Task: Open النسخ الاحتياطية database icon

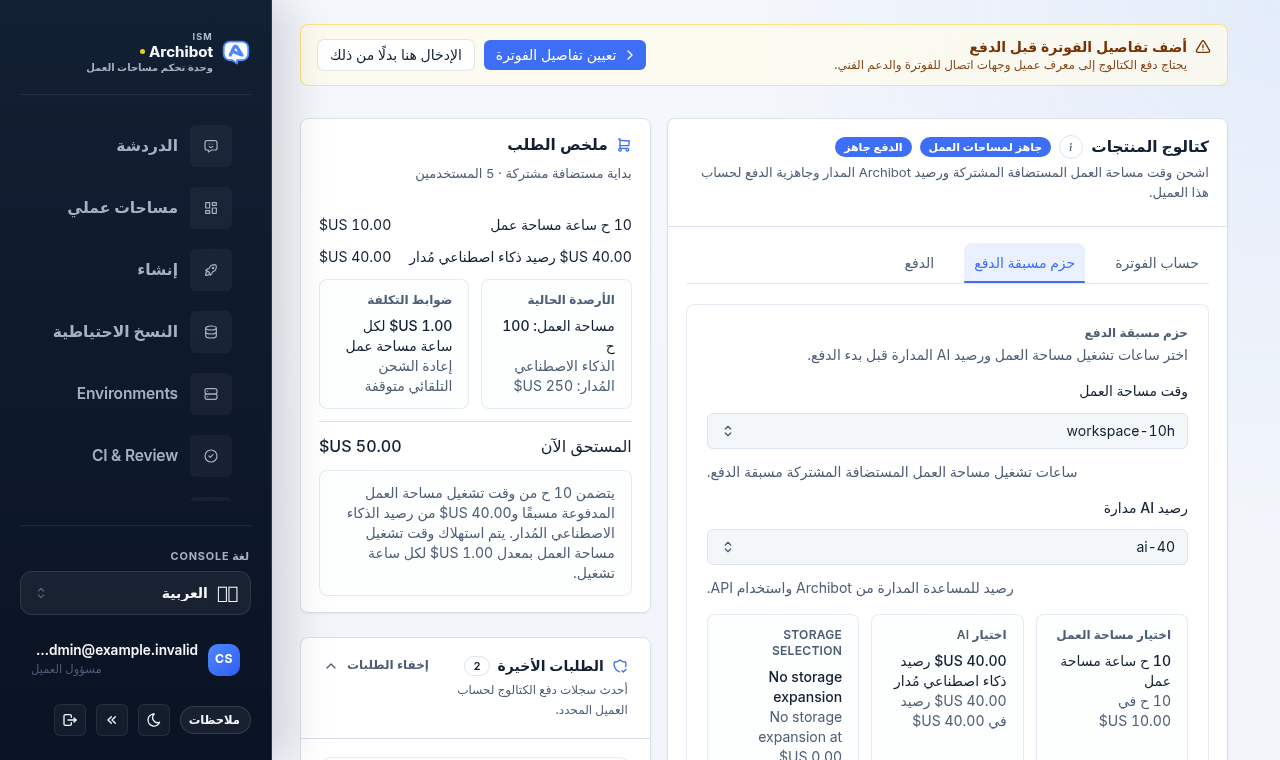Action: point(211,332)
